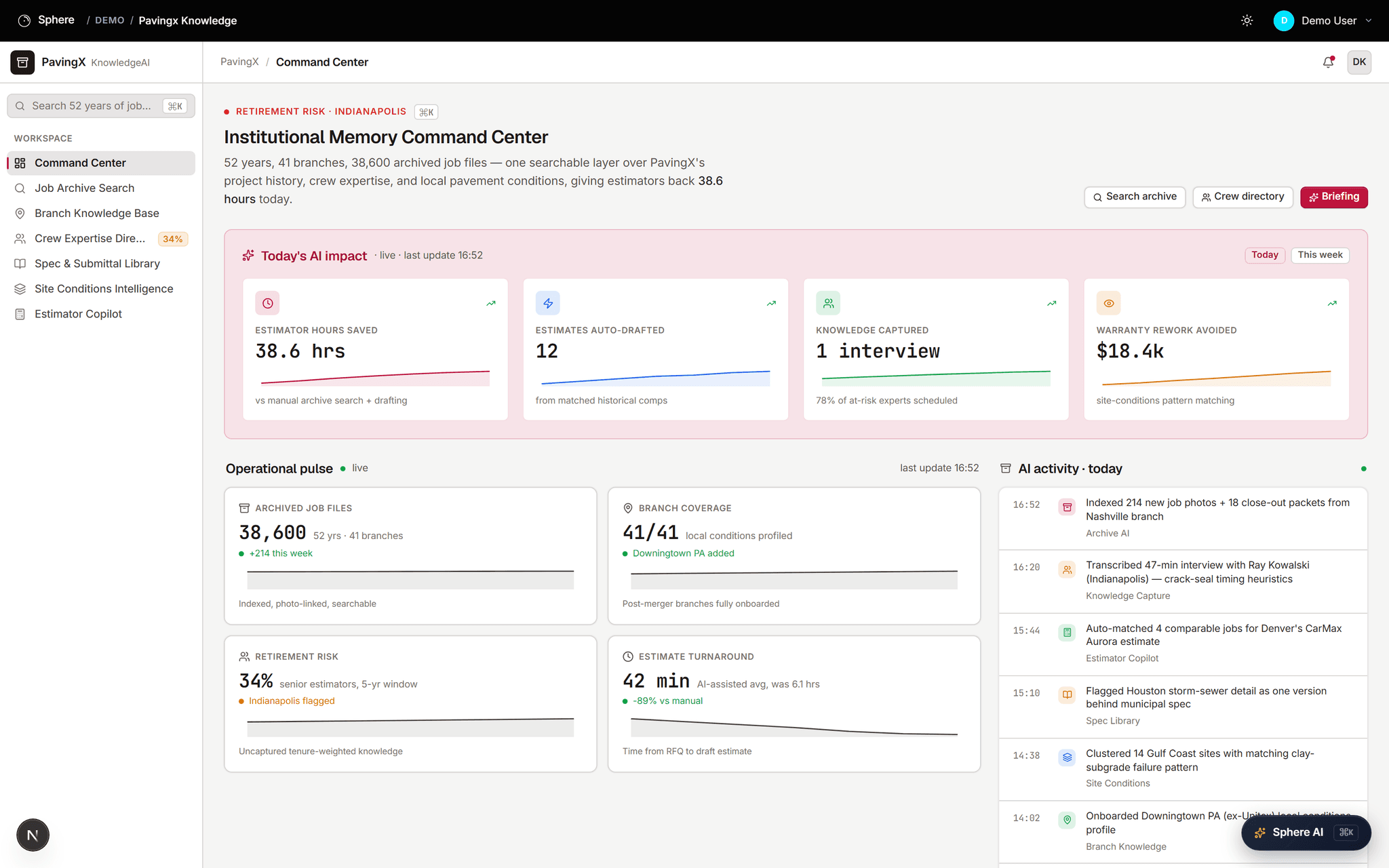Open Job Archive Search page

point(101,188)
